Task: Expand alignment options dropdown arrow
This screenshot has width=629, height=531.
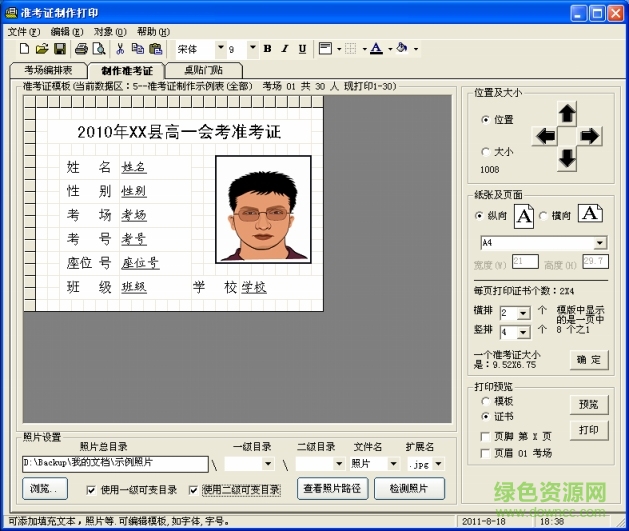Action: click(x=339, y=49)
